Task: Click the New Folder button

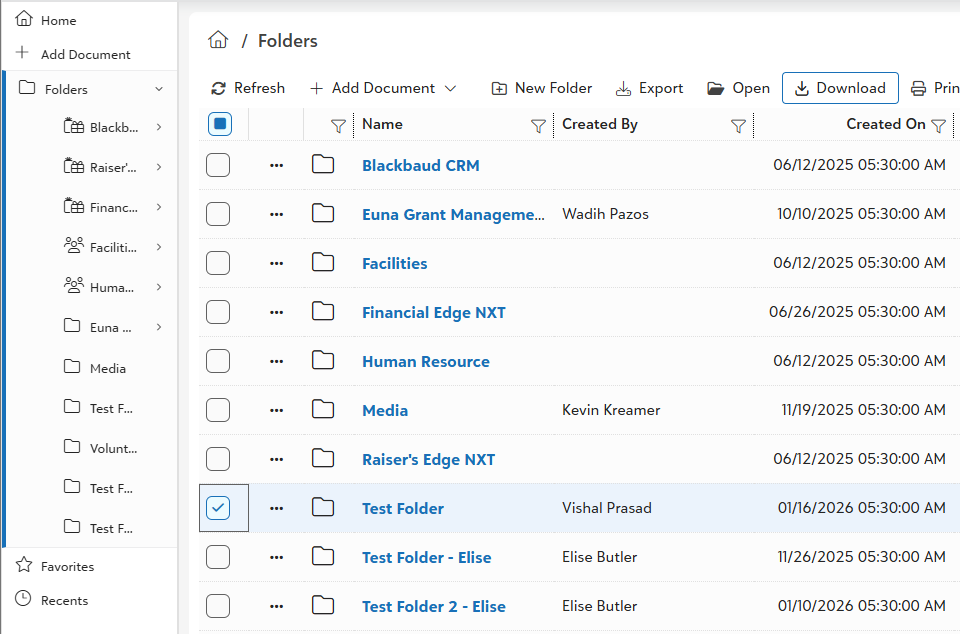Action: pos(542,88)
